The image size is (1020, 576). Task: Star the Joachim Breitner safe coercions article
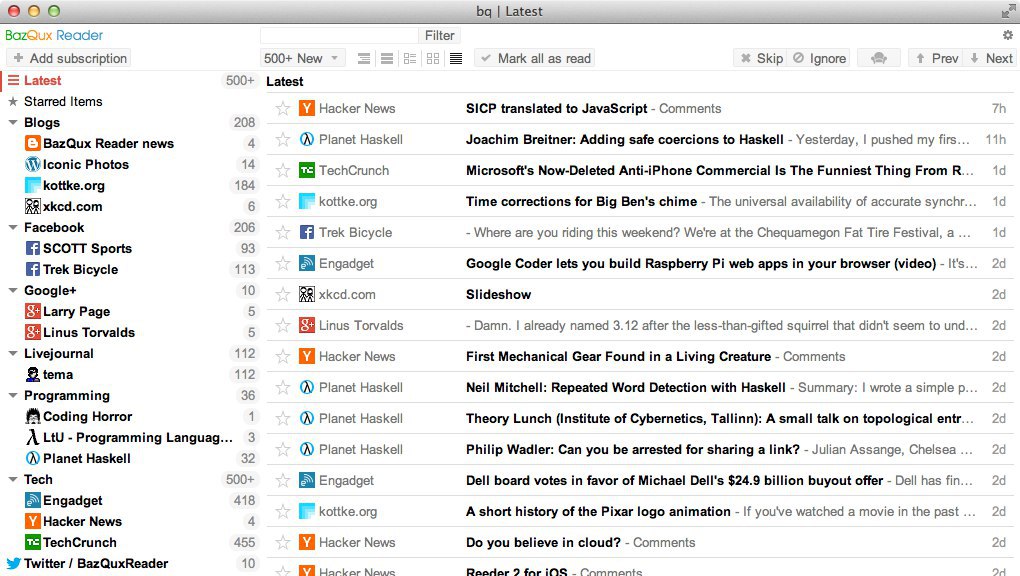pyautogui.click(x=282, y=139)
